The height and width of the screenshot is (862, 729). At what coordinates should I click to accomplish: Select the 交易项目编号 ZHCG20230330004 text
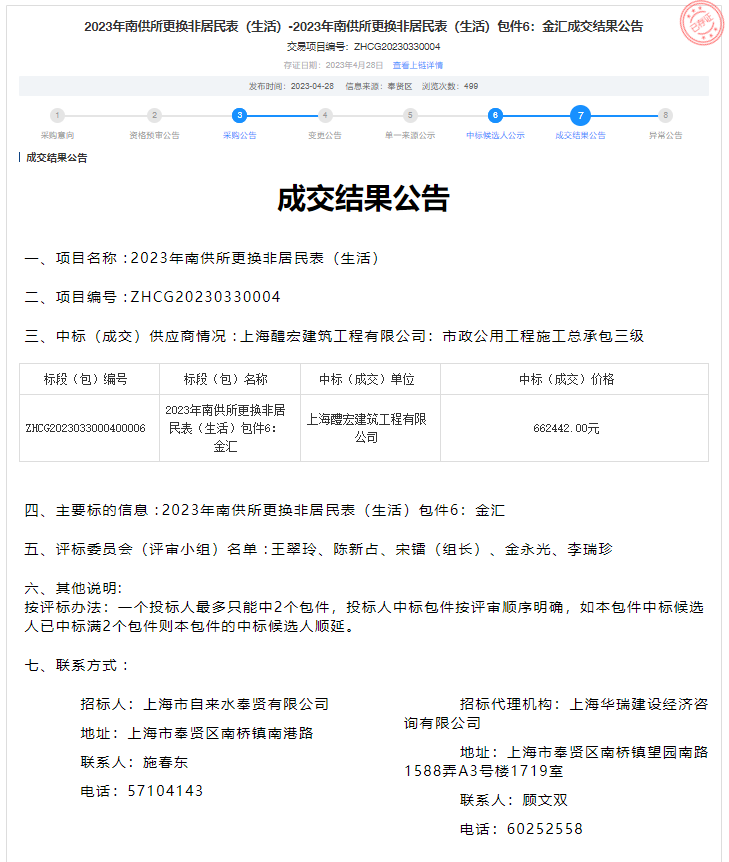point(364,47)
